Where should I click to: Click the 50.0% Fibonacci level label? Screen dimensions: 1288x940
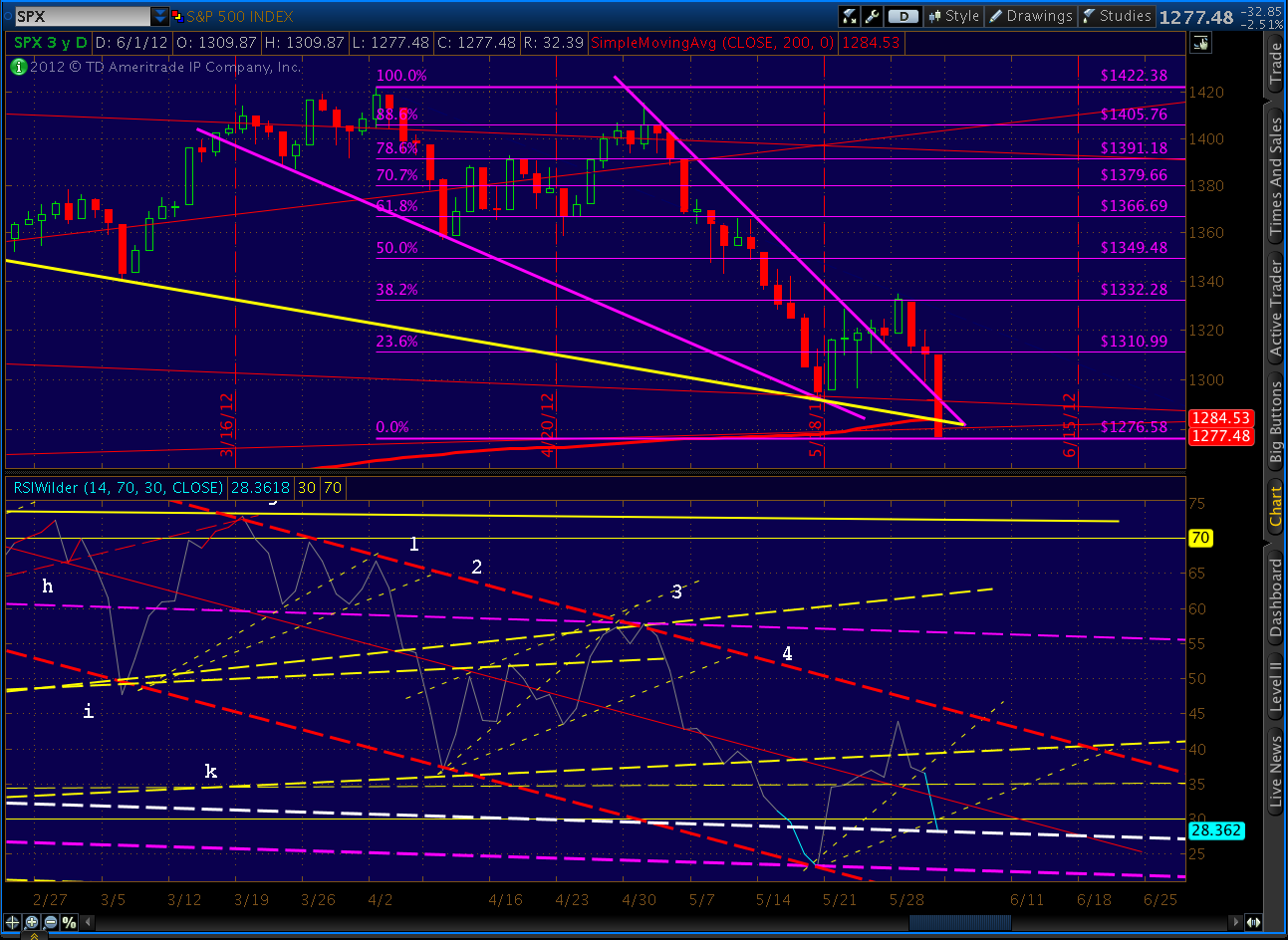(x=396, y=248)
